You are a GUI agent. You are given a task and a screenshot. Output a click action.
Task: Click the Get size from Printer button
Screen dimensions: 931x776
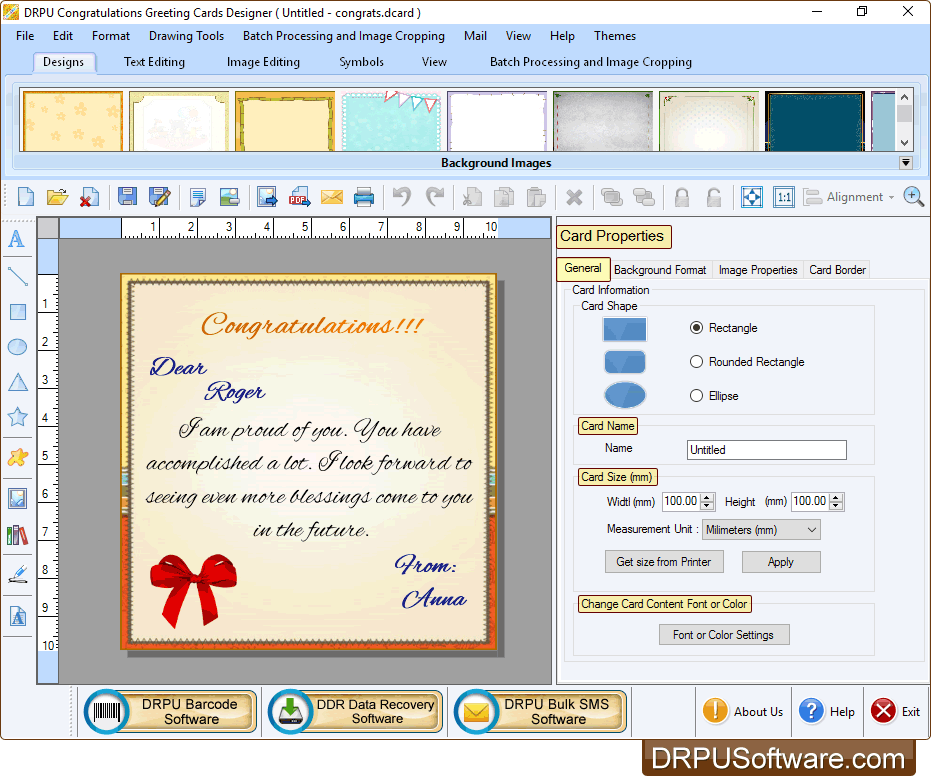pos(664,562)
